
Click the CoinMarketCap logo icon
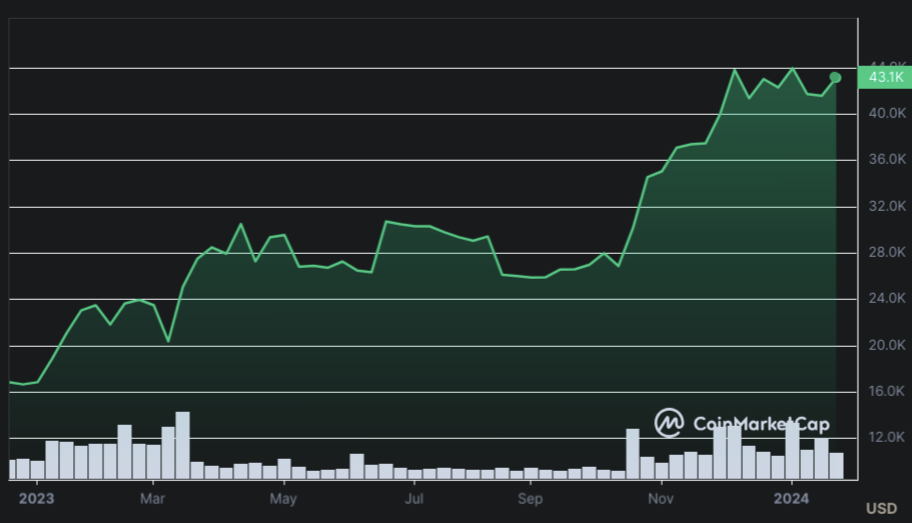[x=669, y=423]
